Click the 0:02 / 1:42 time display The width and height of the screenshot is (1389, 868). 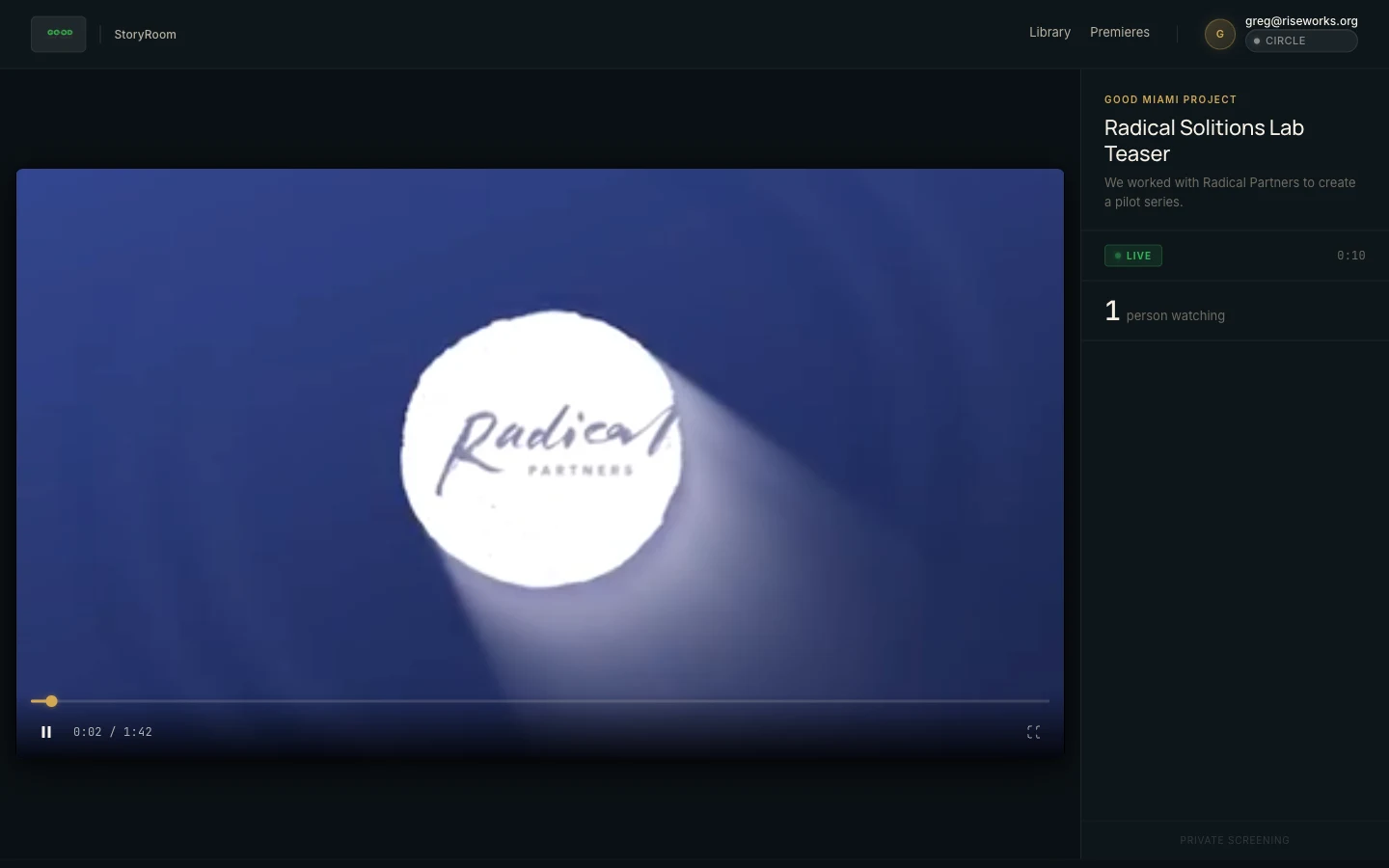[113, 732]
